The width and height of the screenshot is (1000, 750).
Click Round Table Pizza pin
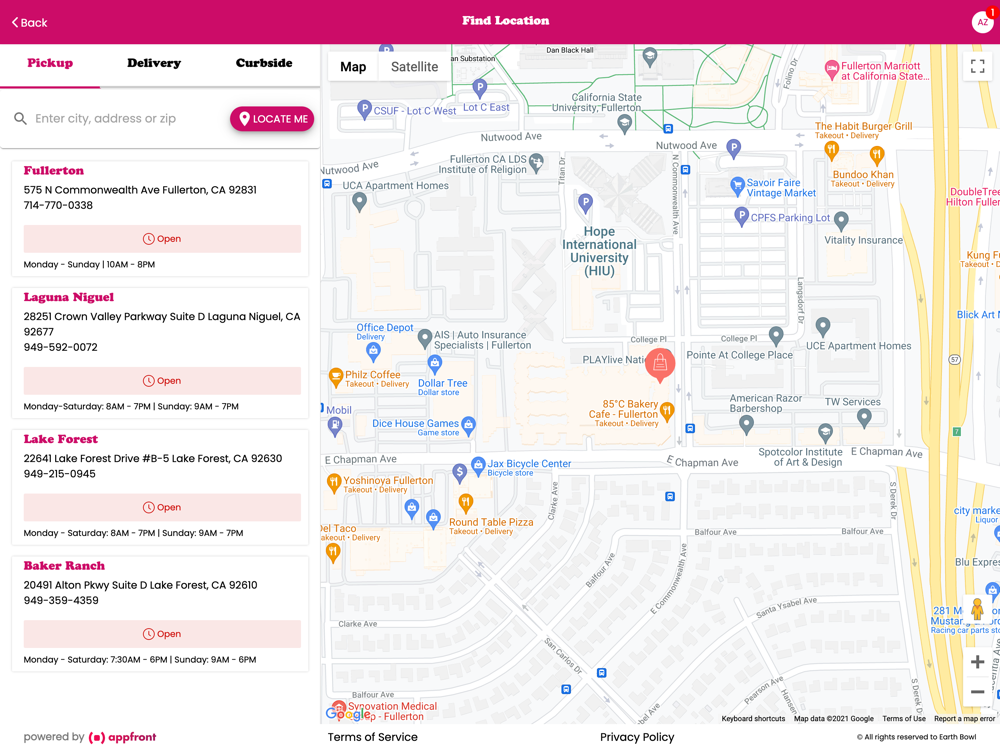[466, 503]
